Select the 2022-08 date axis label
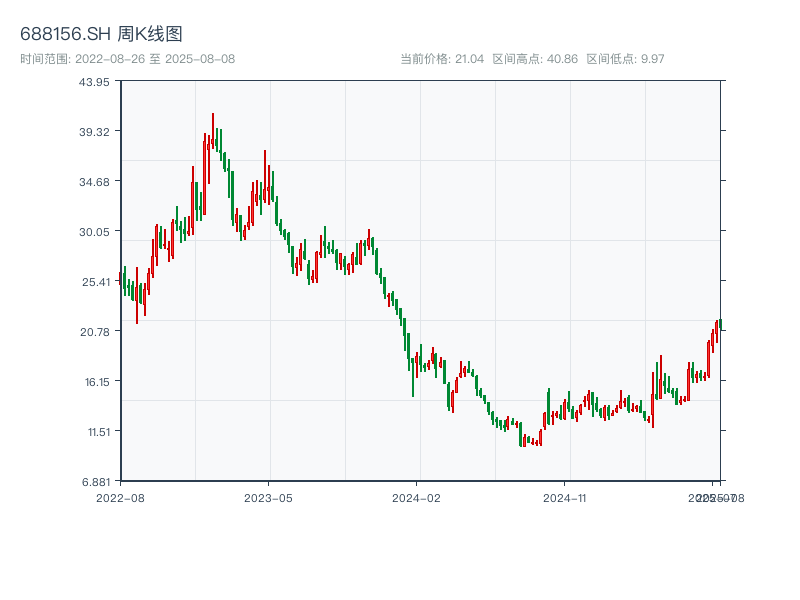This screenshot has width=800, height=600. tap(120, 497)
